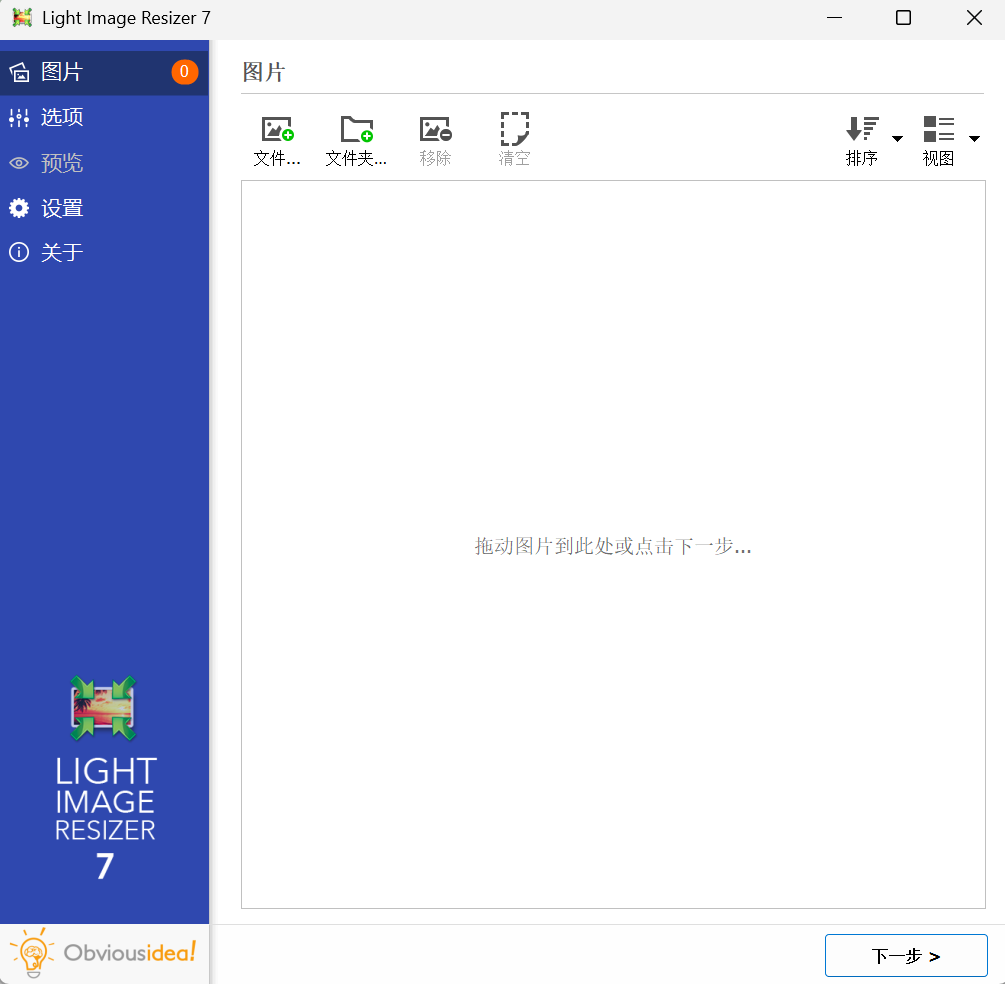The height and width of the screenshot is (984, 1005).
Task: Click the 下一步 (Next) button
Action: point(905,955)
